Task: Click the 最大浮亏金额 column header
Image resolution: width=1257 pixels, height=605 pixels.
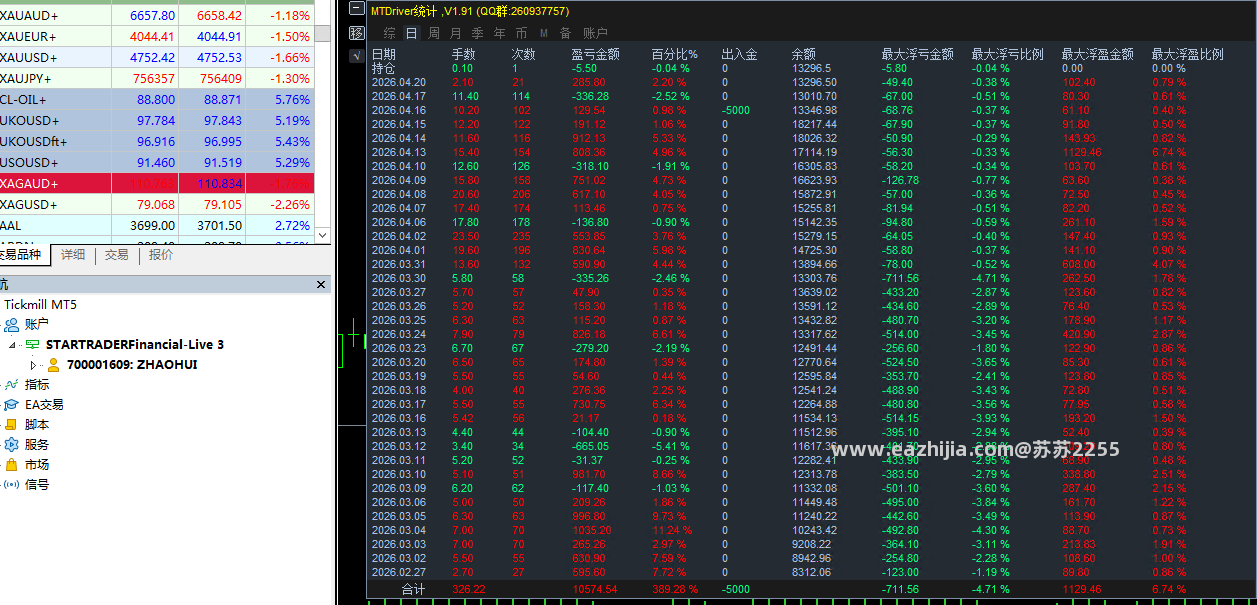Action: (x=918, y=54)
